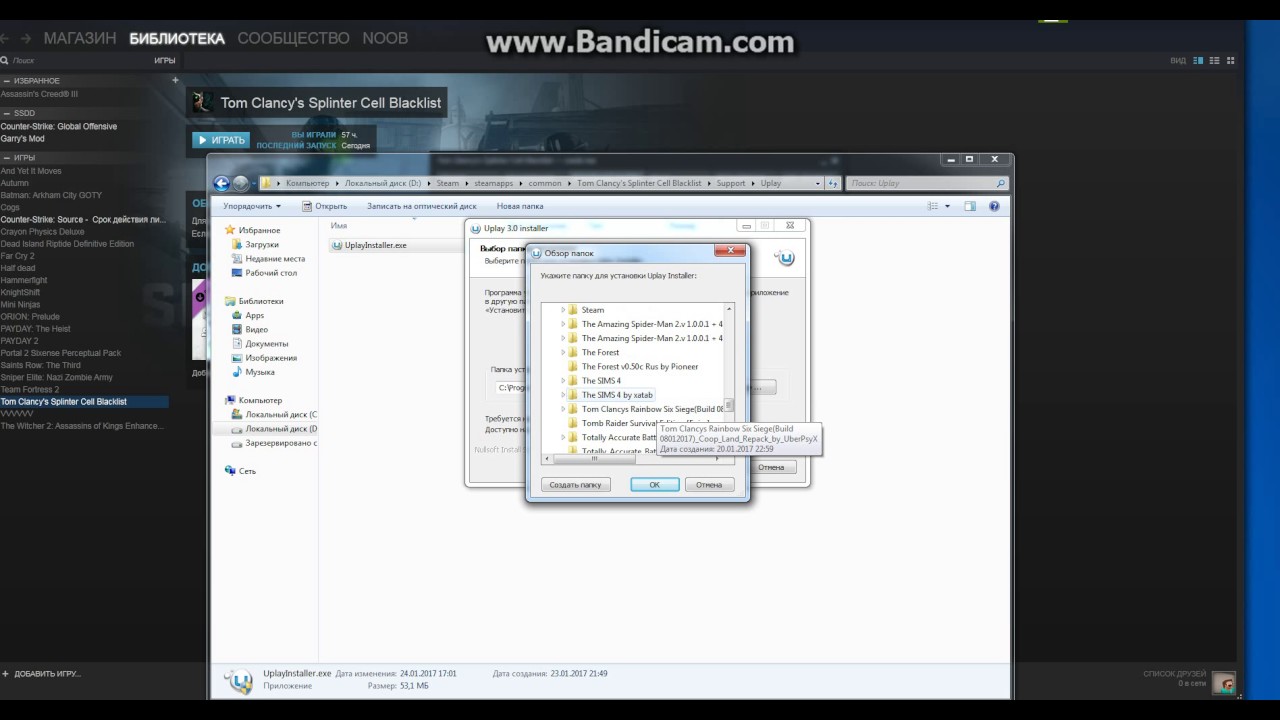Screen dimensions: 1280x720
Task: Open the view options dropdown arrow
Action: pos(947,206)
